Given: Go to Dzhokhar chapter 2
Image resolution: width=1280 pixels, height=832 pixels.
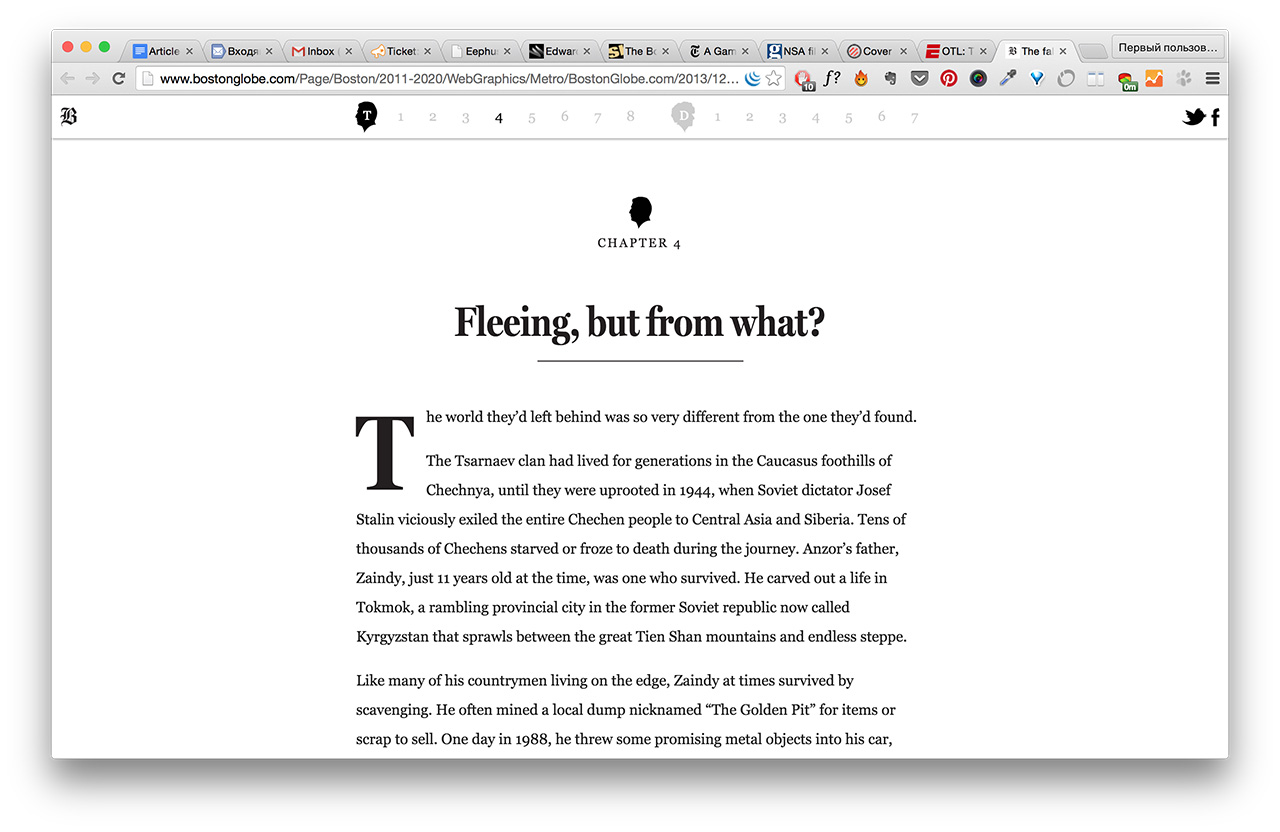Looking at the screenshot, I should pos(749,117).
